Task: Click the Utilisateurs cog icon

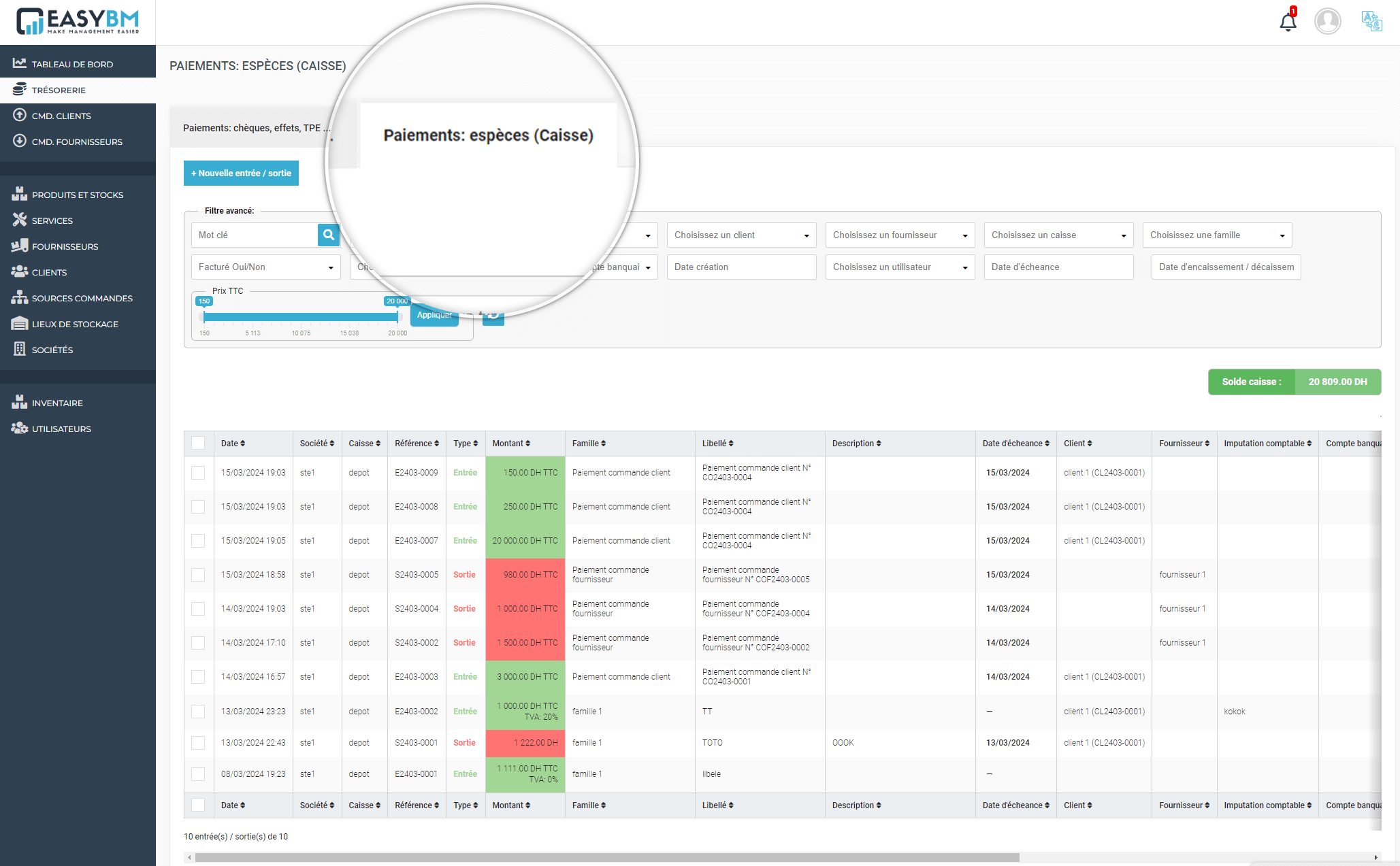Action: click(x=20, y=428)
